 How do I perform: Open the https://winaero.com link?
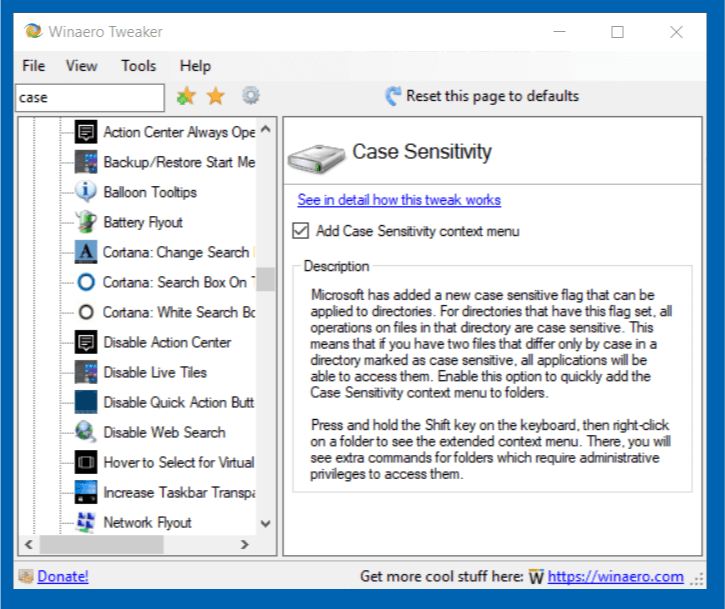(x=615, y=577)
